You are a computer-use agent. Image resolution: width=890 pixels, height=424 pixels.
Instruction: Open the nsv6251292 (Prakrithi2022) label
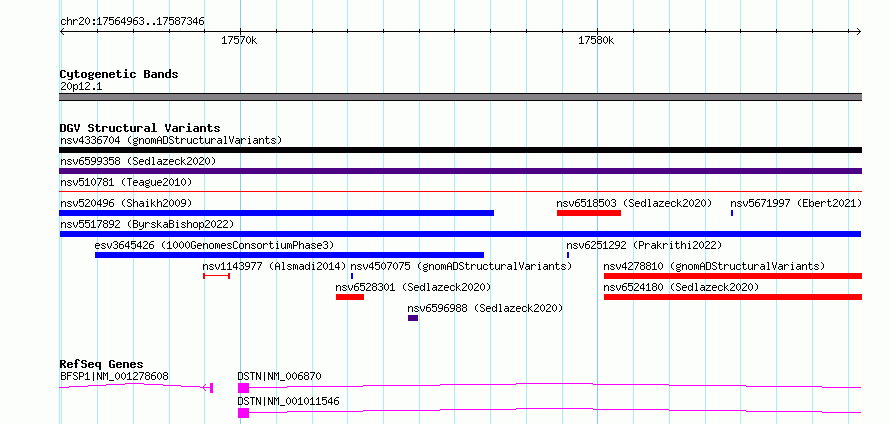click(644, 245)
